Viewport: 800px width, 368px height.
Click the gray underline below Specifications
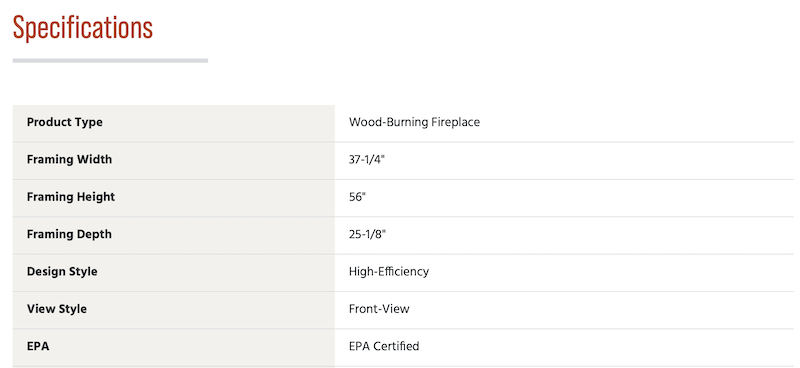(110, 60)
